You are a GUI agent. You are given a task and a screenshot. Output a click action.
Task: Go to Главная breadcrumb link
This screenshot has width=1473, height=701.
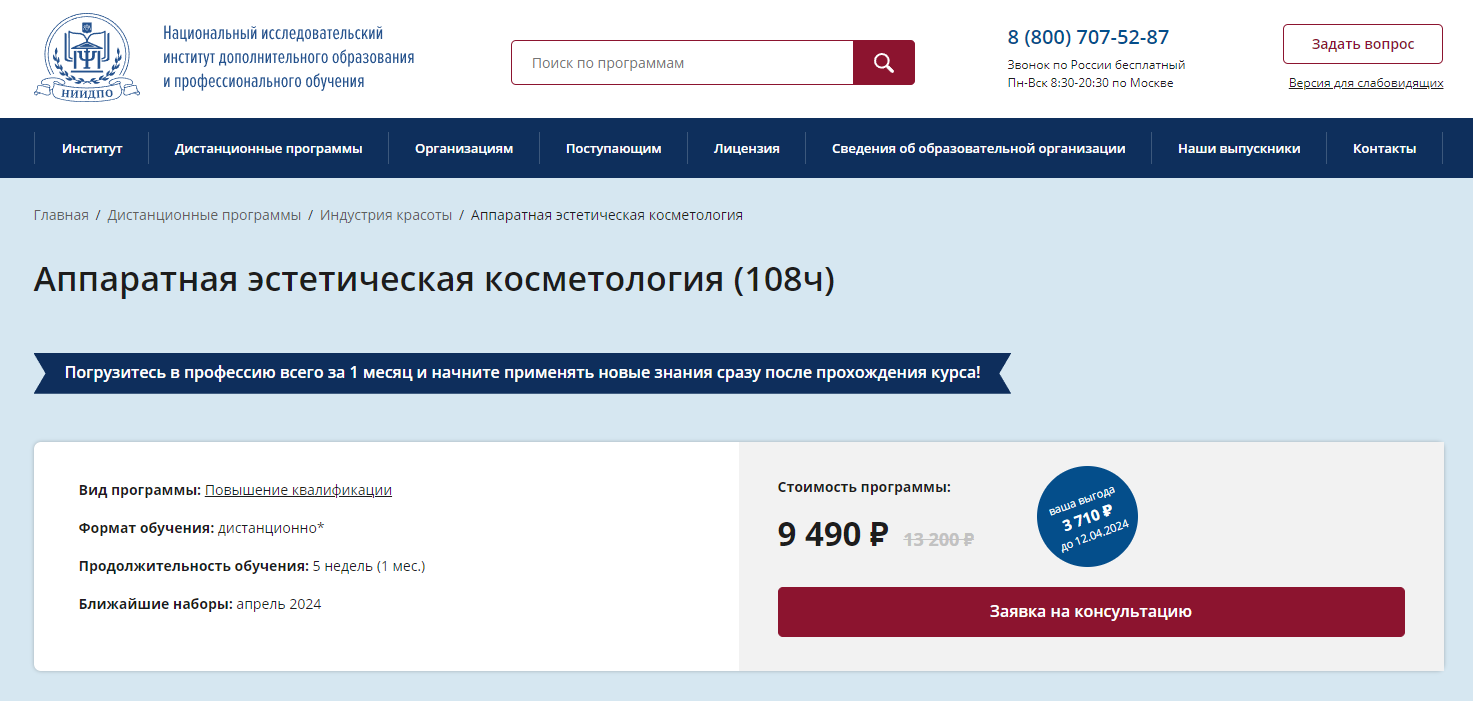click(x=61, y=215)
